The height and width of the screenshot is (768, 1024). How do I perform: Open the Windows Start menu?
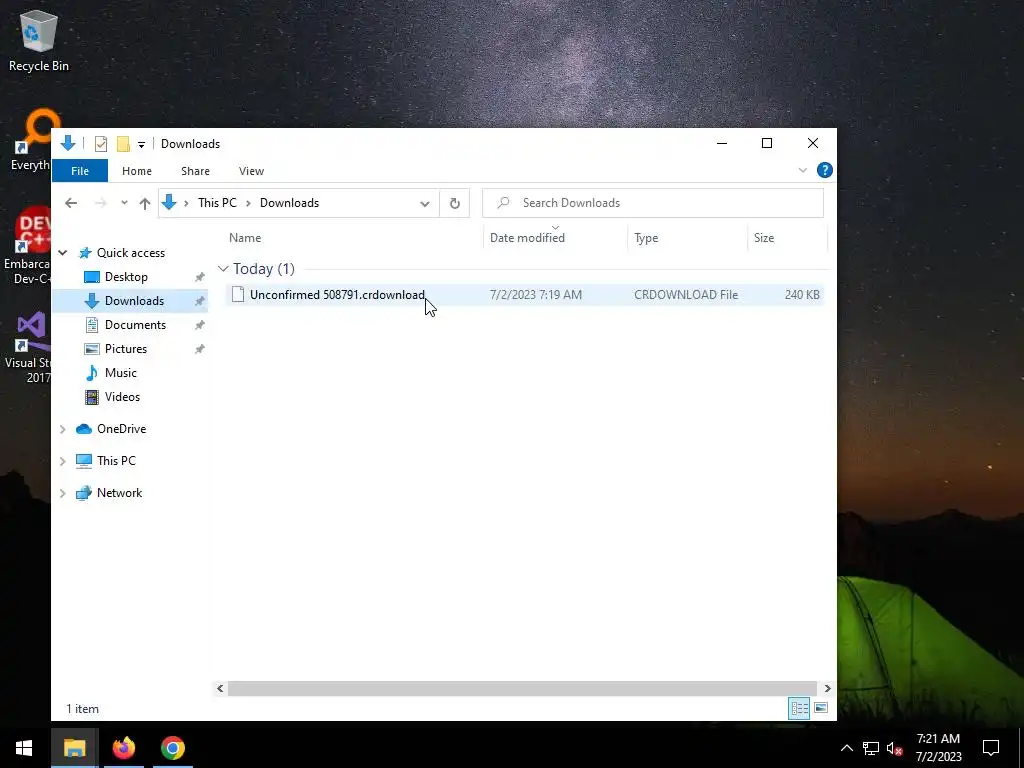tap(24, 748)
